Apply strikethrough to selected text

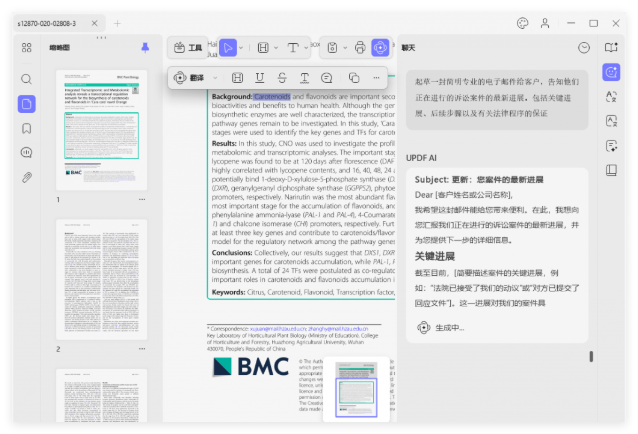[x=282, y=78]
